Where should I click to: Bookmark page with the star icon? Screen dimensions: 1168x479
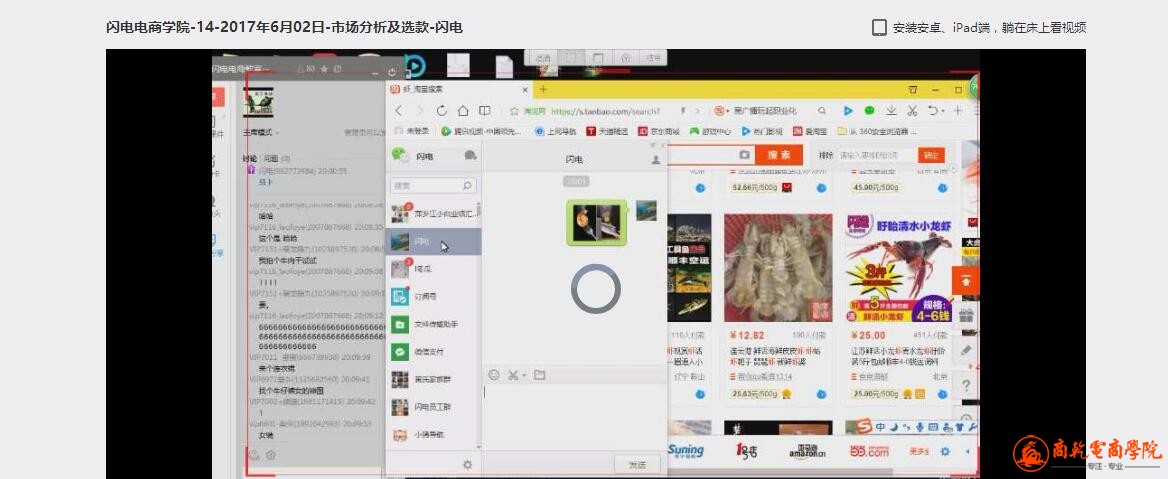(514, 110)
